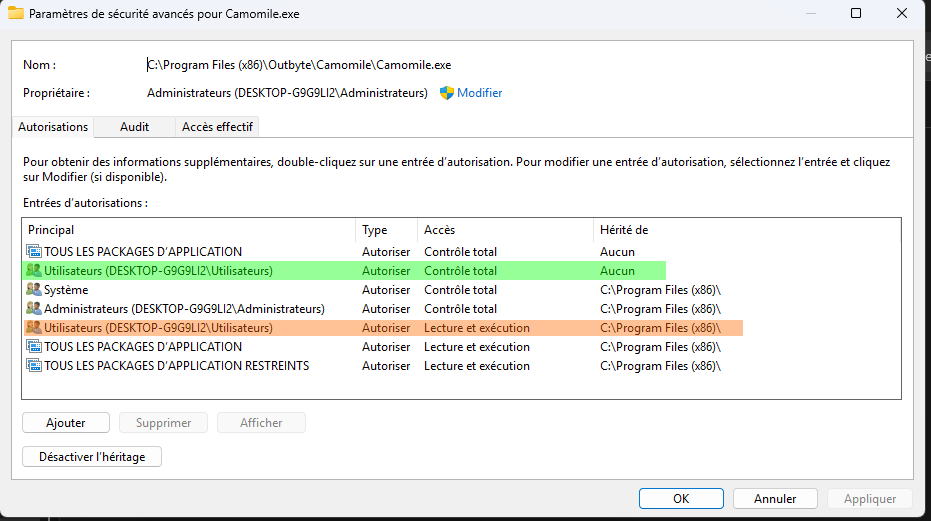Sort by the Hérité de column header
This screenshot has width=931, height=521.
745,230
